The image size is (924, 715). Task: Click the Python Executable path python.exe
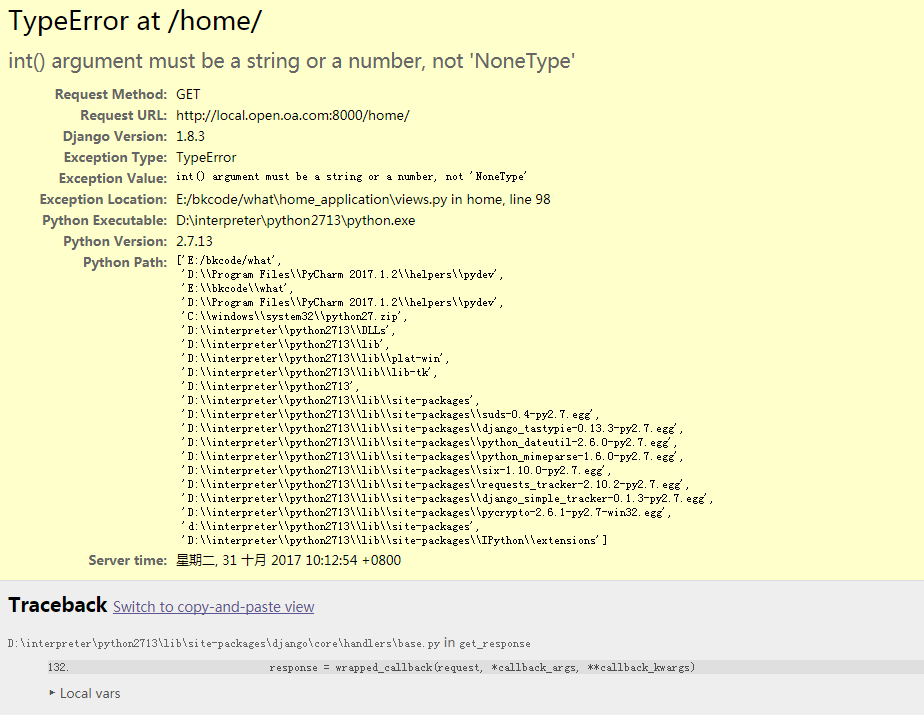coord(295,220)
